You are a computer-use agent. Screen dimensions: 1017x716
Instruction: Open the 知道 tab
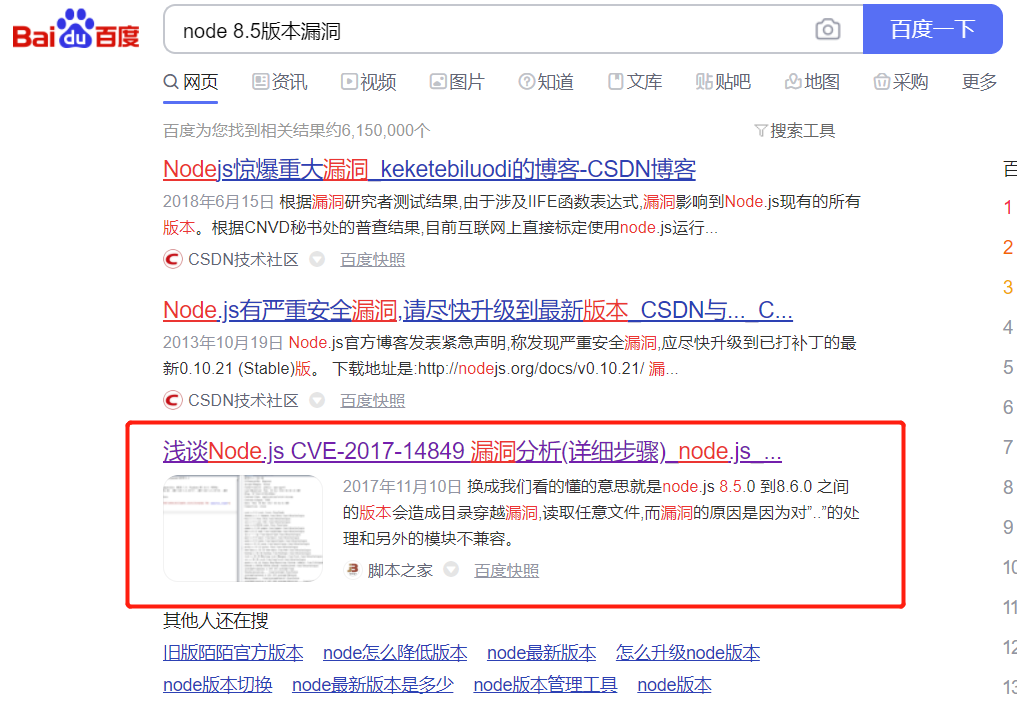tap(546, 82)
